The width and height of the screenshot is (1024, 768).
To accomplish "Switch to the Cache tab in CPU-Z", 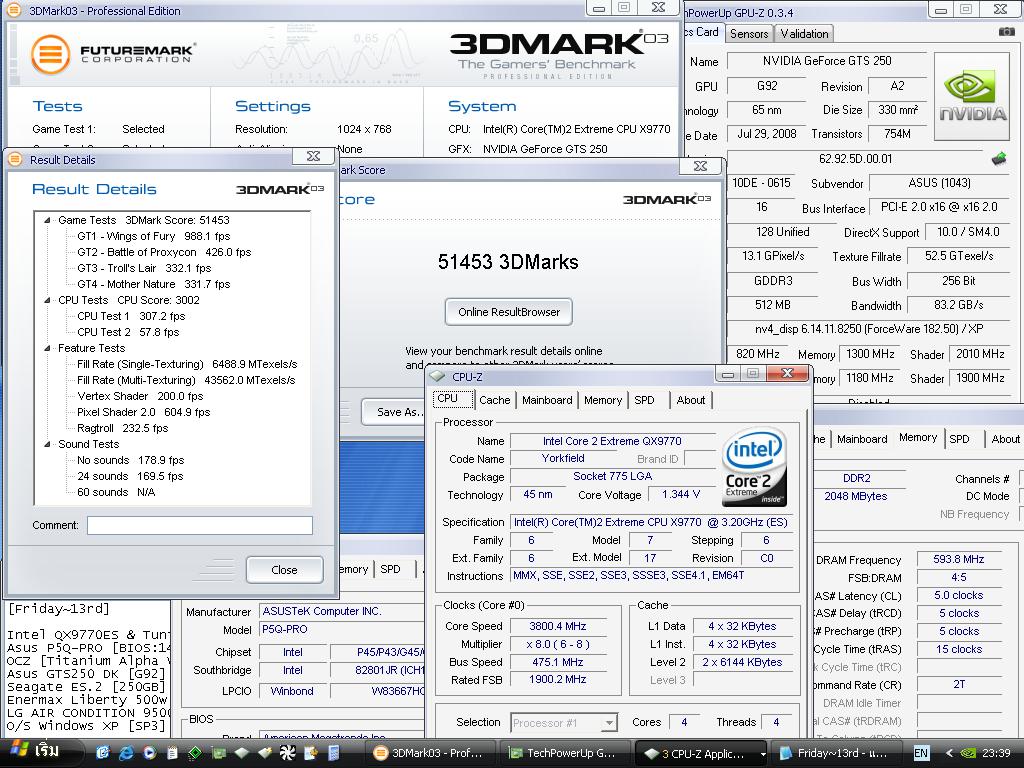I will [494, 400].
